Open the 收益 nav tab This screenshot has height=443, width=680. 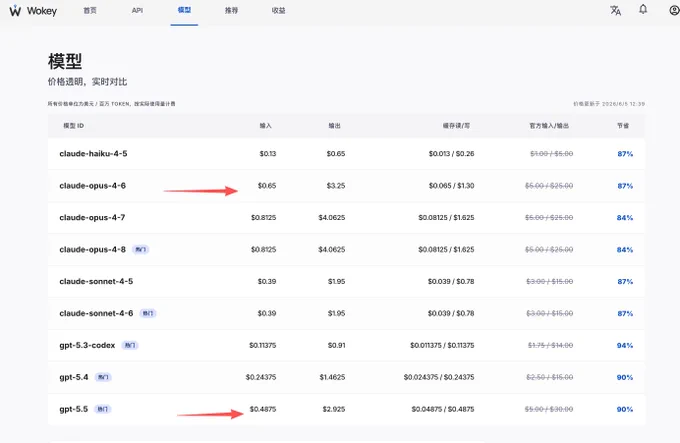(x=278, y=10)
